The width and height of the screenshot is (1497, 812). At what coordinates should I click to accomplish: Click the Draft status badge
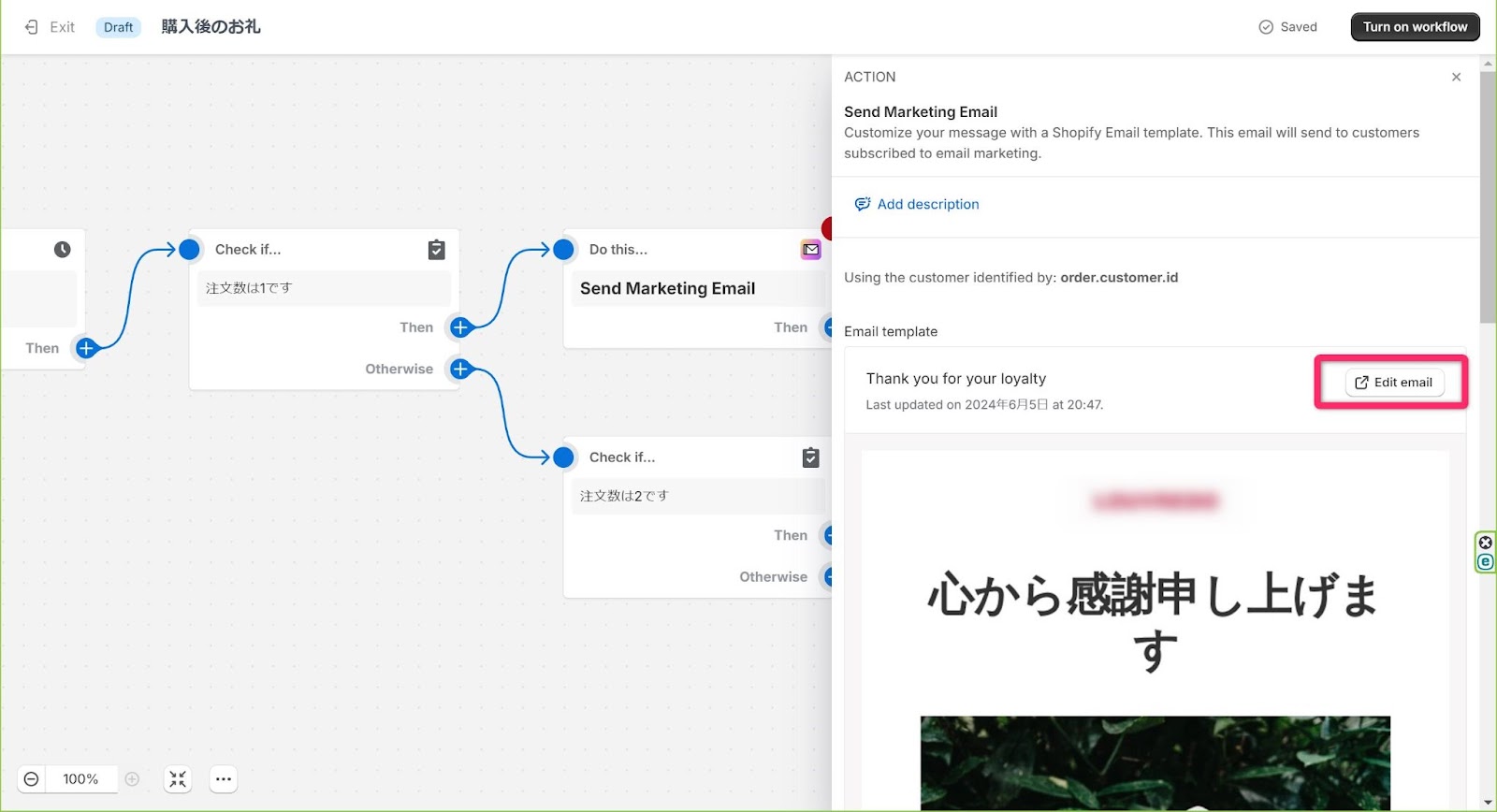point(119,27)
